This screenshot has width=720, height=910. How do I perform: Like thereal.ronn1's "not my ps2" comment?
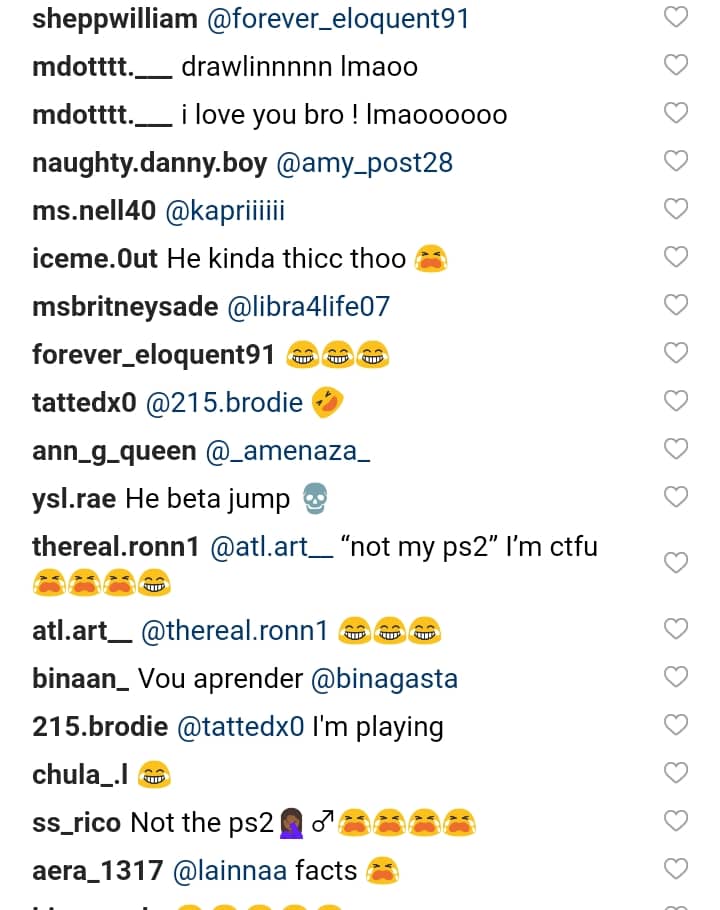(676, 563)
